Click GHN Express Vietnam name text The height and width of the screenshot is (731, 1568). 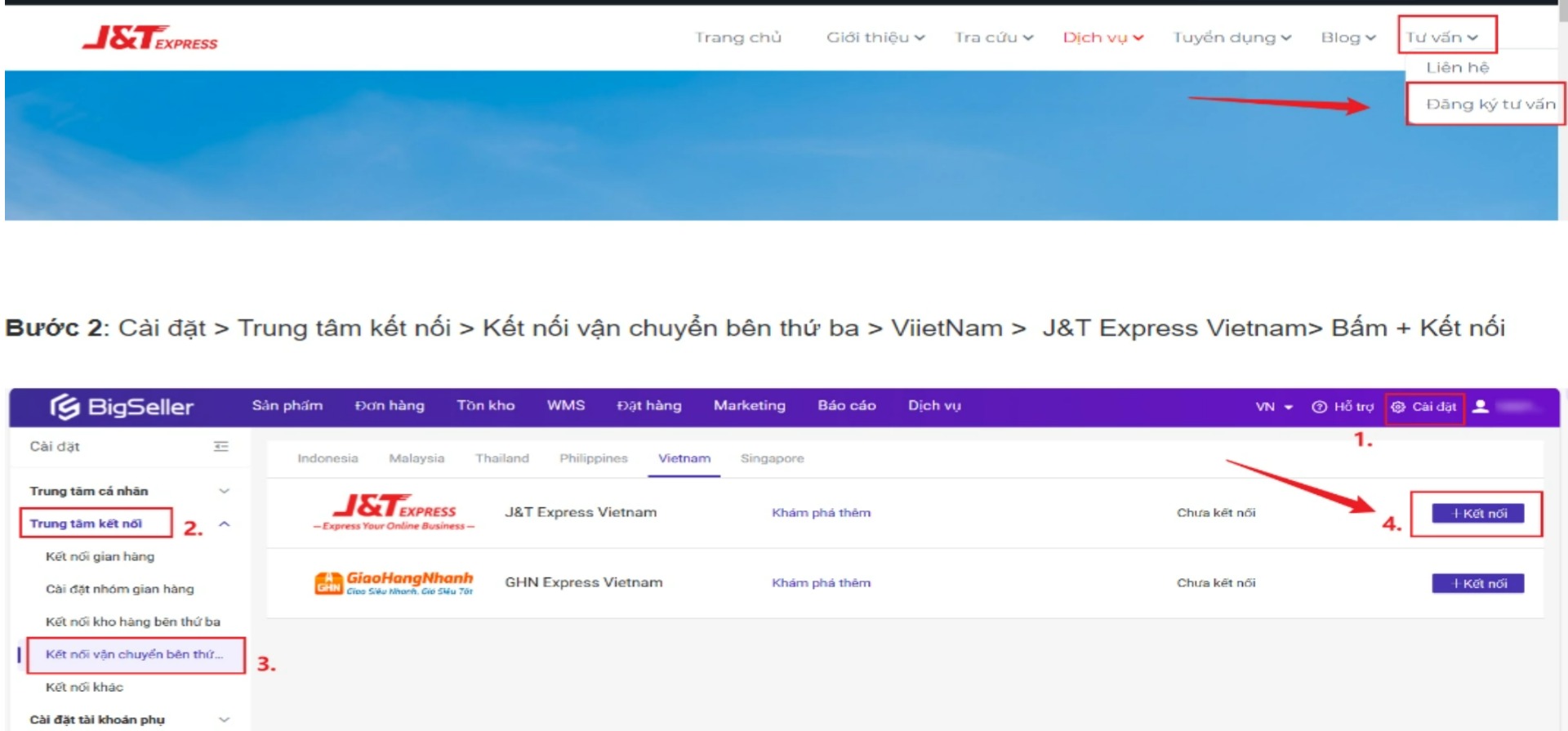click(x=584, y=582)
